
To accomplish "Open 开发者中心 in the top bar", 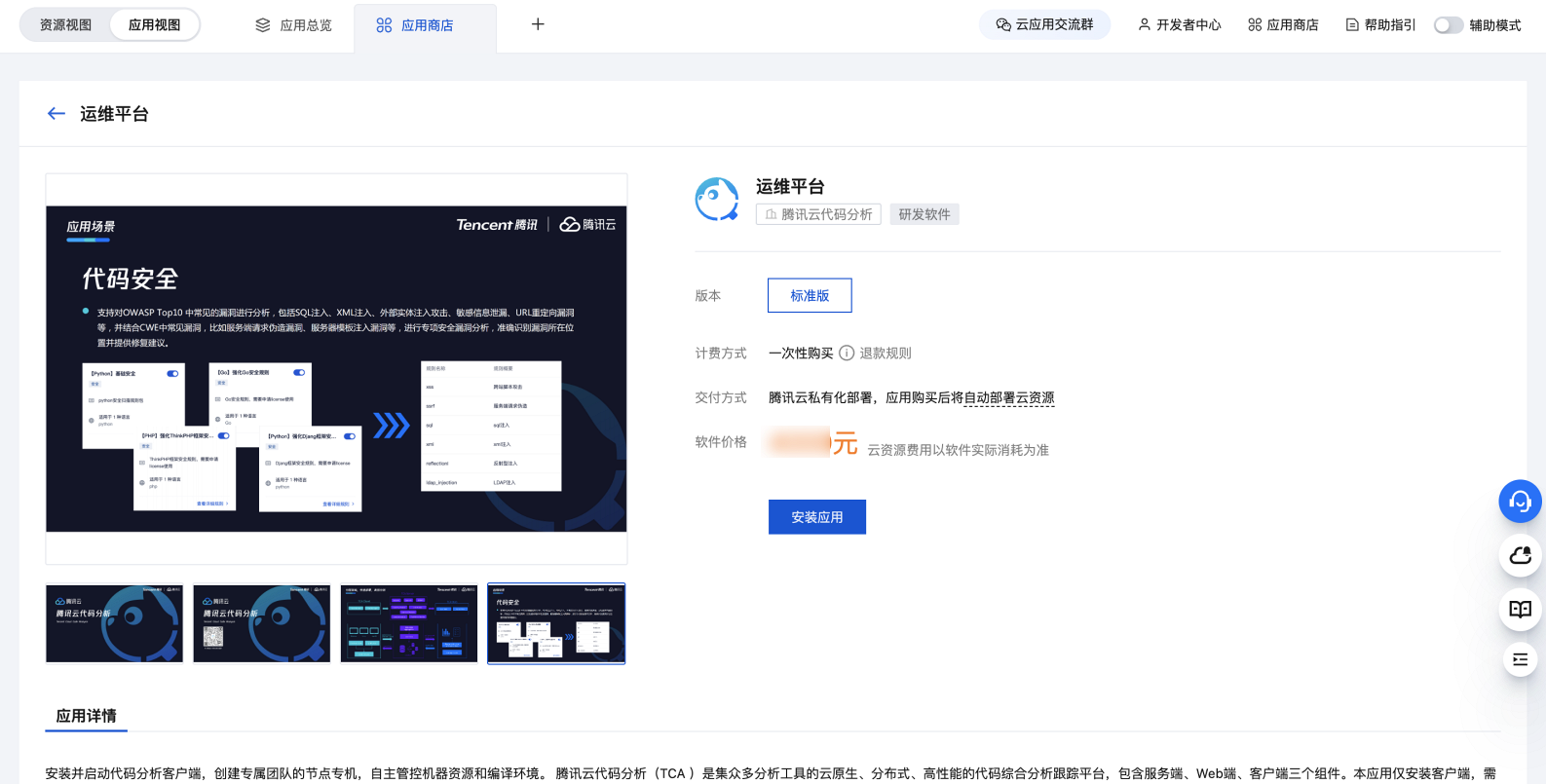I will tap(1179, 25).
